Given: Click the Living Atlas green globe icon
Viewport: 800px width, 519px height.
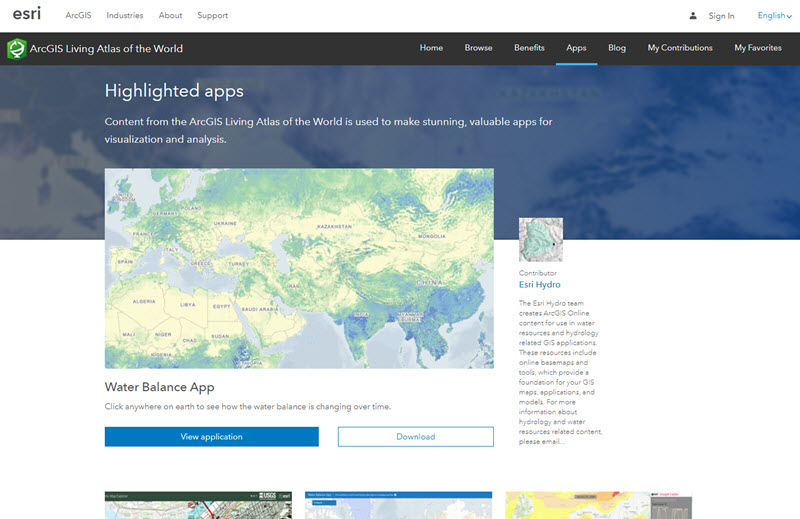Looking at the screenshot, I should pyautogui.click(x=17, y=49).
